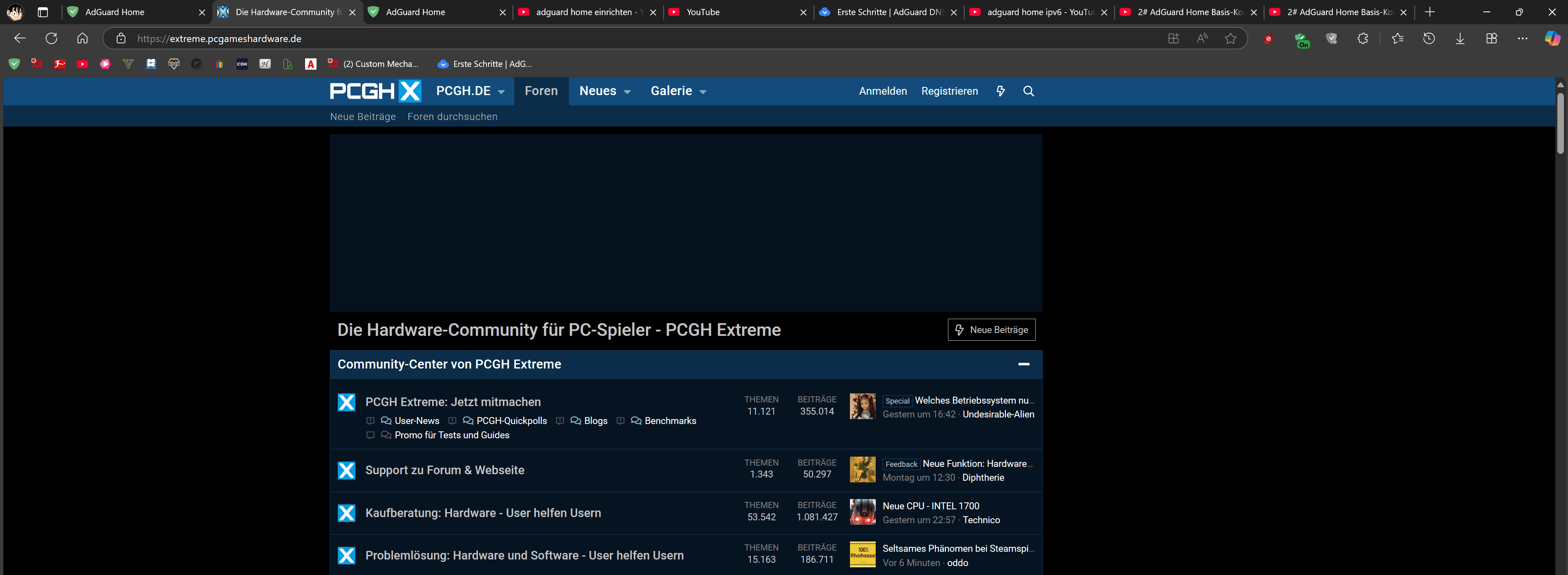Open a new tab with plus button
Image resolution: width=1568 pixels, height=575 pixels.
coord(1429,12)
